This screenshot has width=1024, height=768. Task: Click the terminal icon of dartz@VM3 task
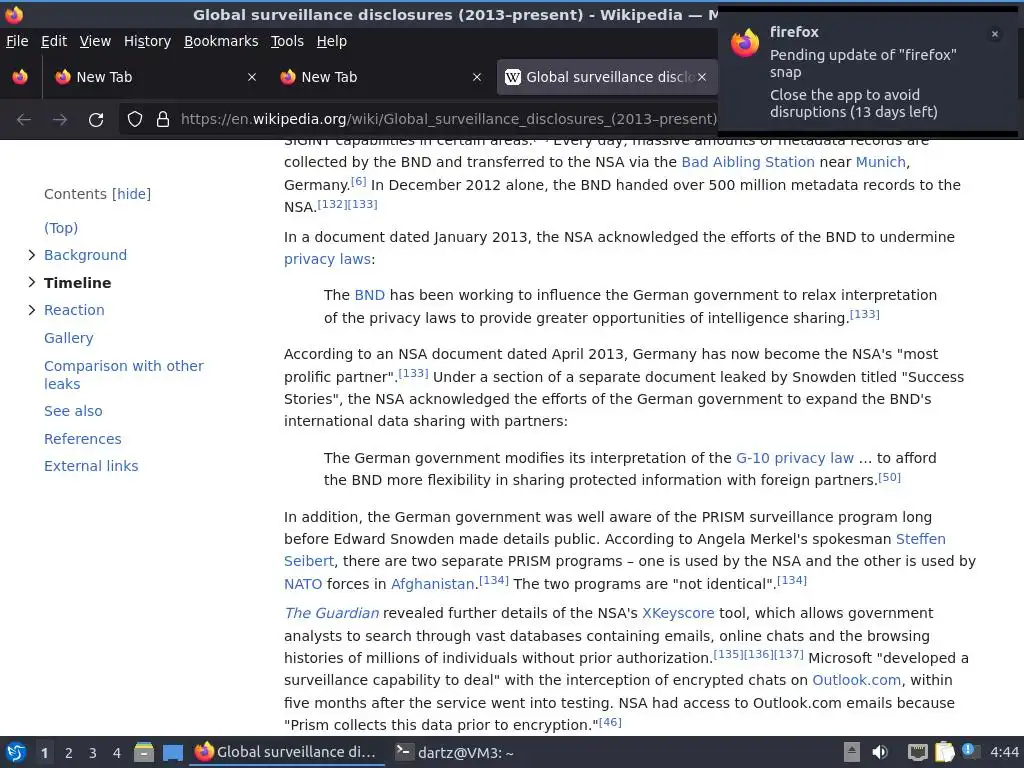(404, 752)
